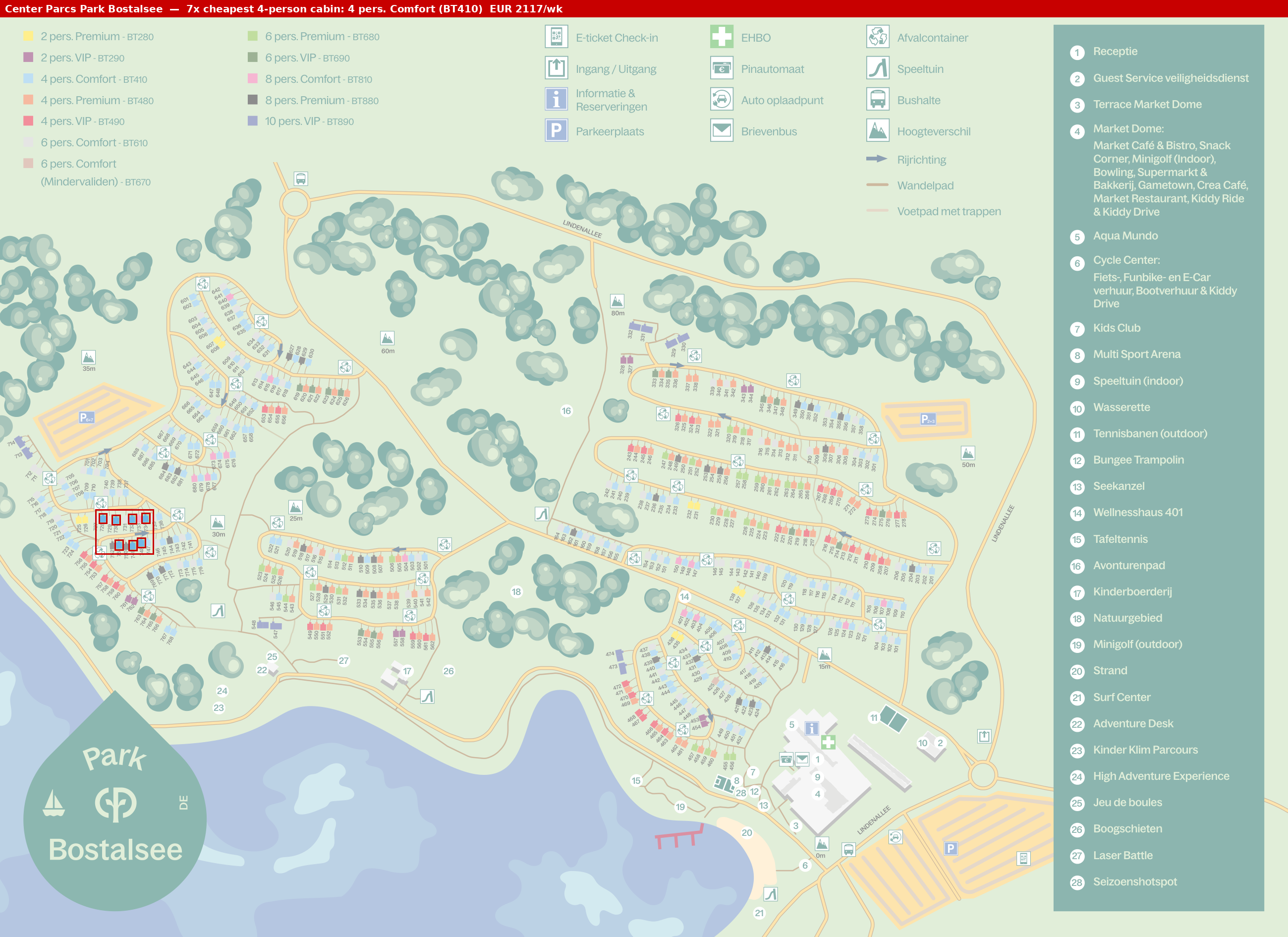Click the E-ticket Check-in legend icon
1288x937 pixels.
point(556,37)
